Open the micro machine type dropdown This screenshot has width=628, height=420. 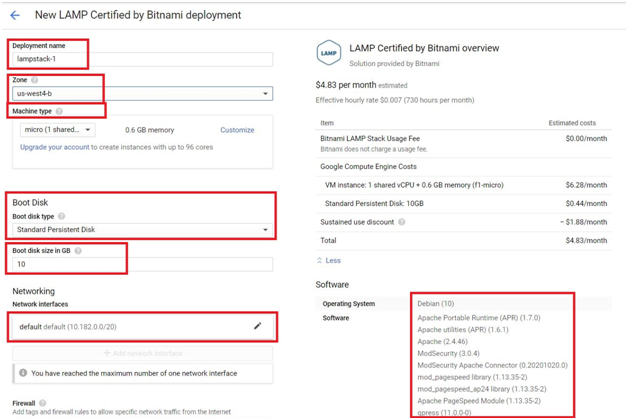coord(57,130)
